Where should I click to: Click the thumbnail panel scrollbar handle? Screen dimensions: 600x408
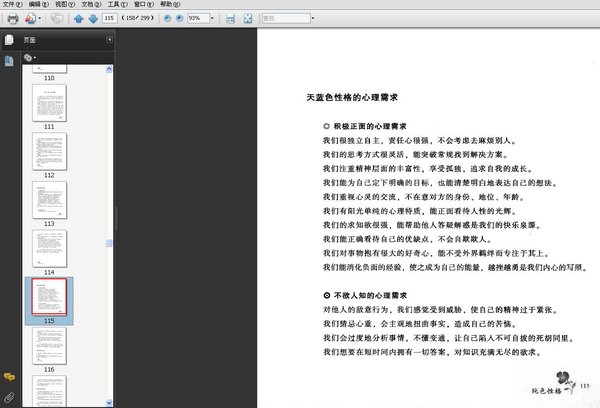(x=109, y=243)
